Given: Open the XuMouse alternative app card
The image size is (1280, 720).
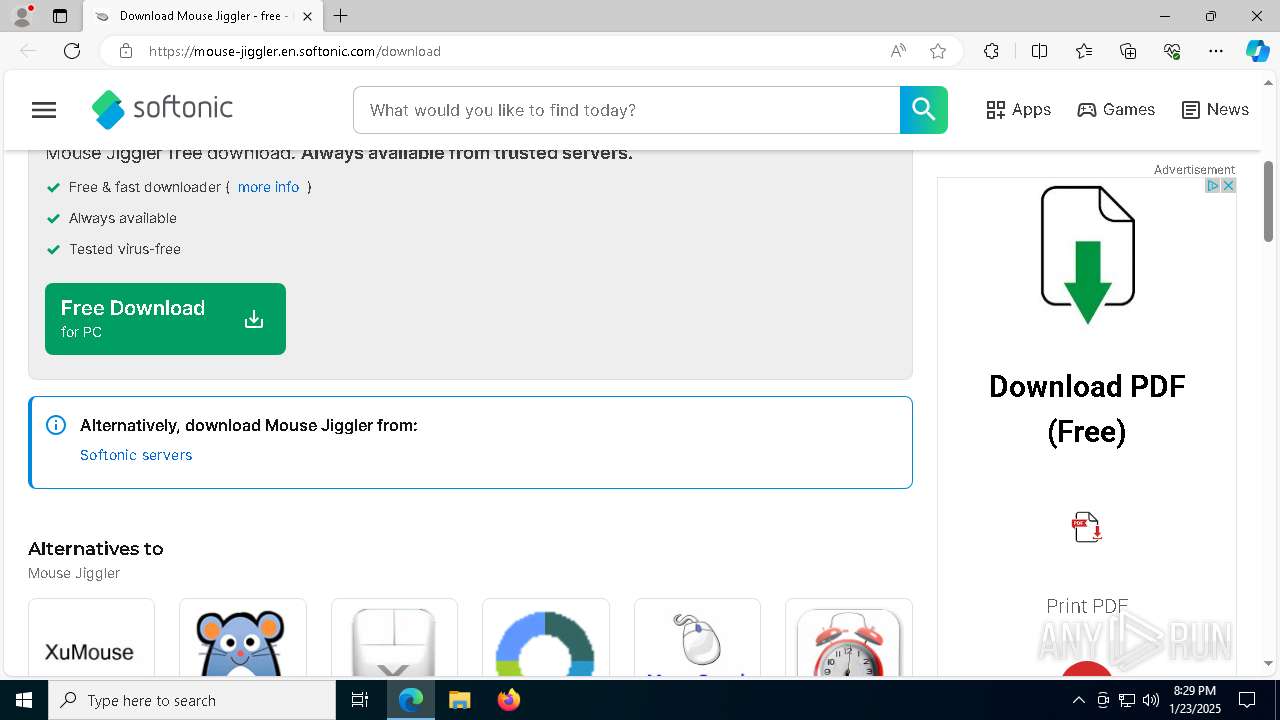Looking at the screenshot, I should point(91,638).
